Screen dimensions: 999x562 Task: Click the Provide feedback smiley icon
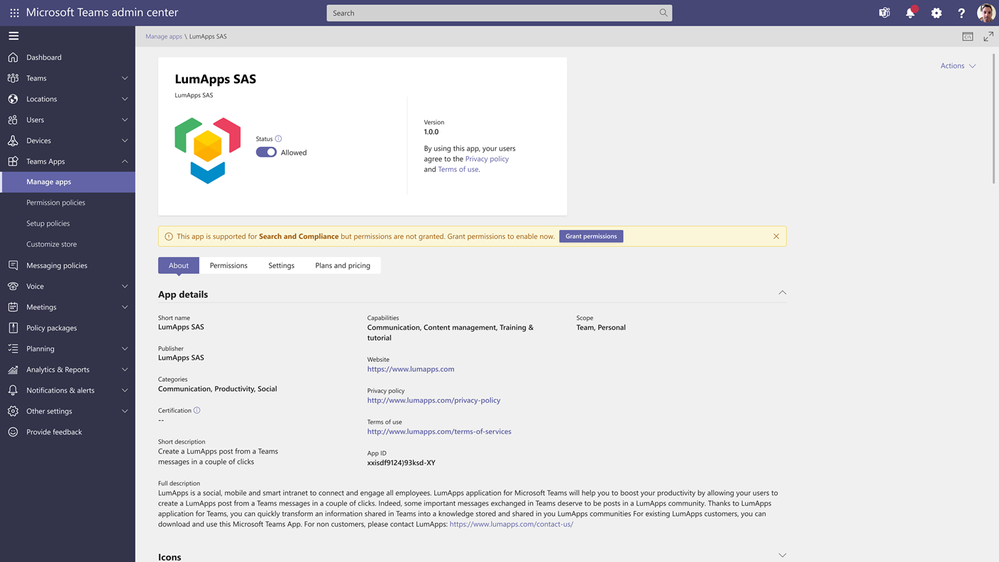pos(13,432)
